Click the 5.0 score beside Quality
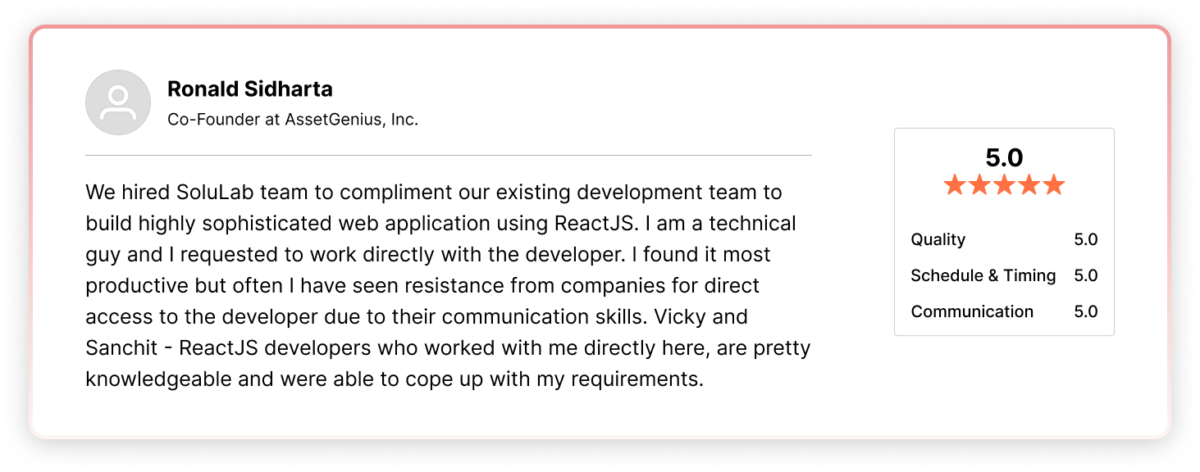Viewport: 1200px width, 472px height. (x=1085, y=240)
